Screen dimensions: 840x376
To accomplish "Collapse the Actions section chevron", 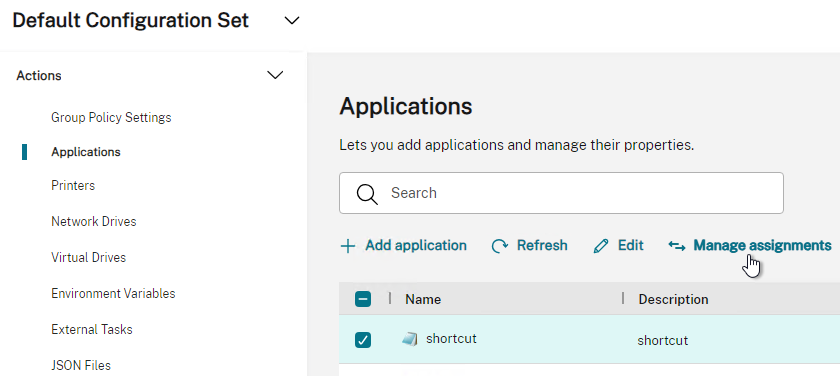I will coord(275,75).
